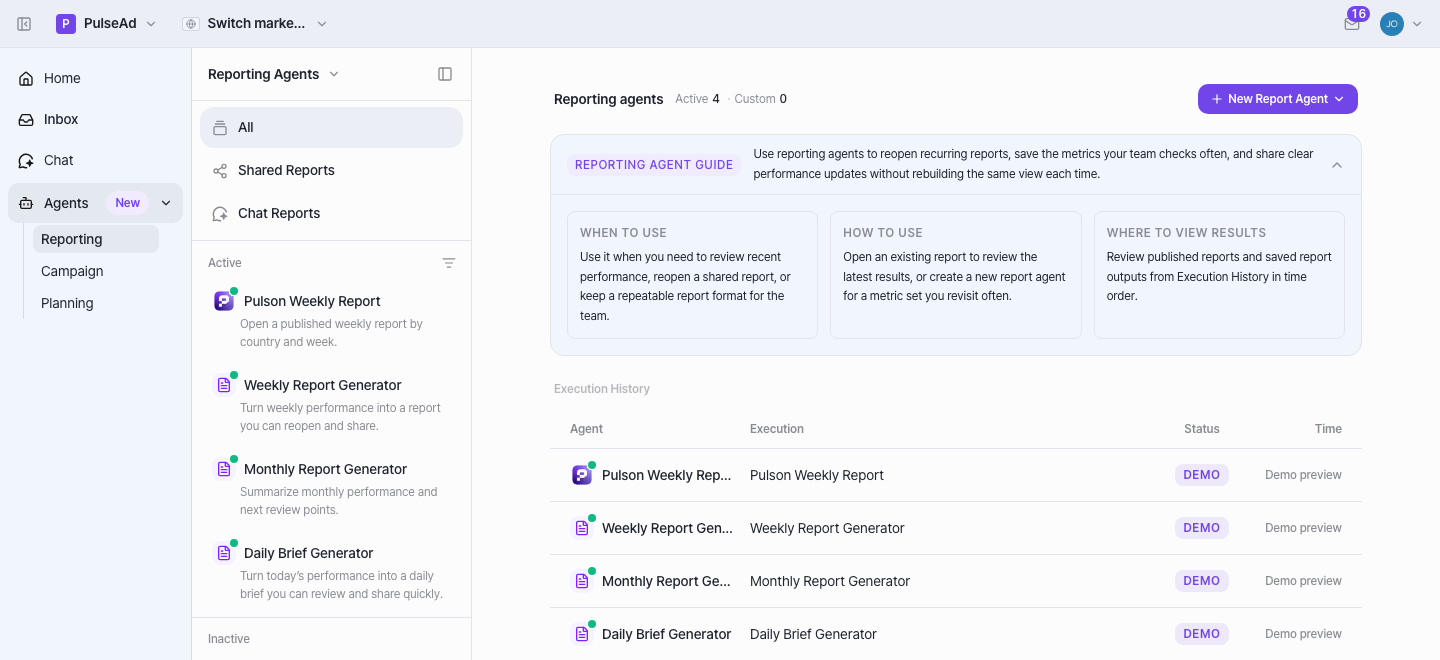The height and width of the screenshot is (660, 1440).
Task: Click the REPORTING AGENT GUIDE tag
Action: click(x=654, y=165)
